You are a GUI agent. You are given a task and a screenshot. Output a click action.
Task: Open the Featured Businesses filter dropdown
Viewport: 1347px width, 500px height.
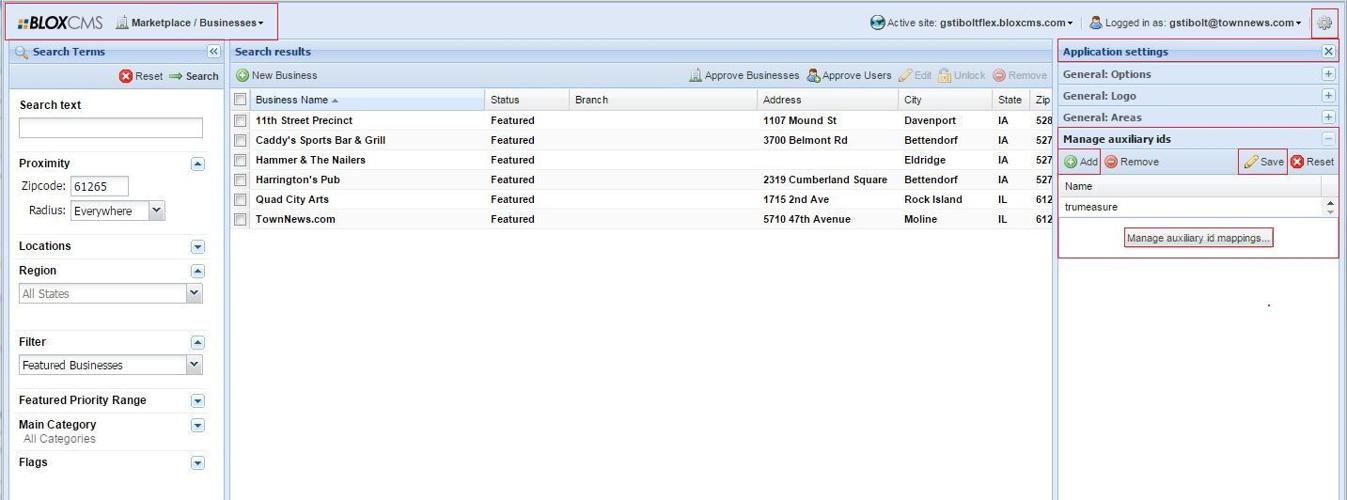tap(194, 365)
